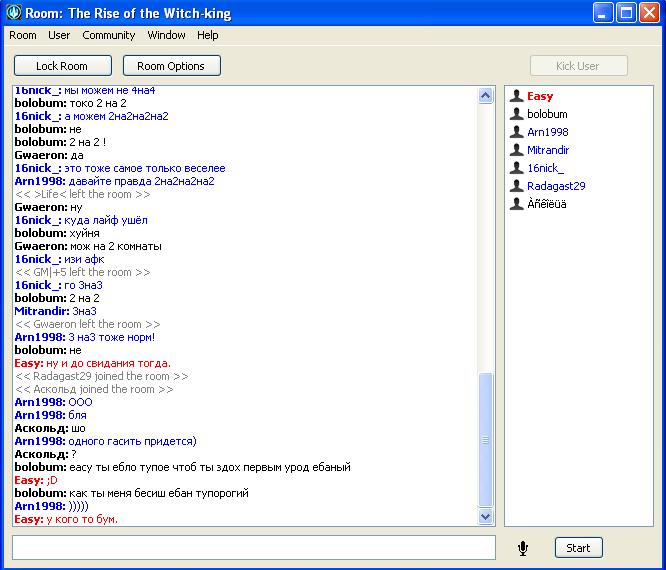Click the user icon next to 16nick_
The height and width of the screenshot is (570, 666).
point(516,168)
